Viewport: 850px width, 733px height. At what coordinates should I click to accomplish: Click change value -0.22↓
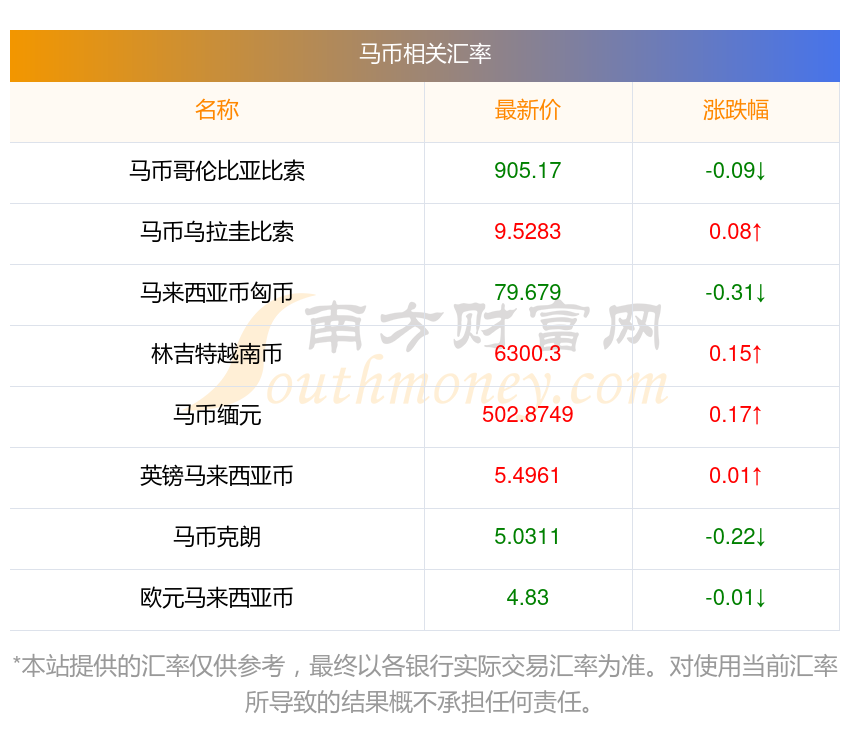[x=736, y=537]
